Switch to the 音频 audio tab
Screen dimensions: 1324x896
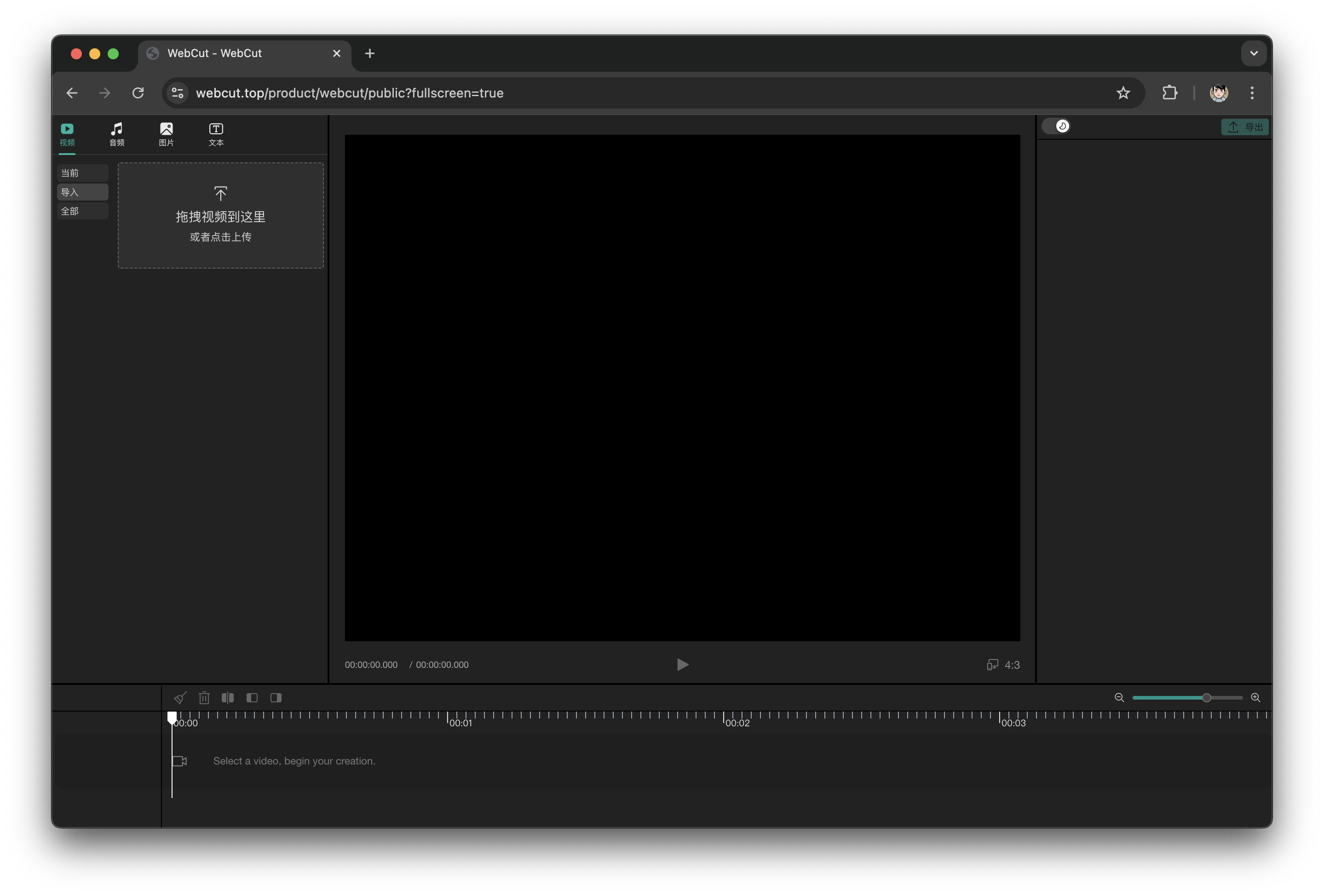click(116, 134)
